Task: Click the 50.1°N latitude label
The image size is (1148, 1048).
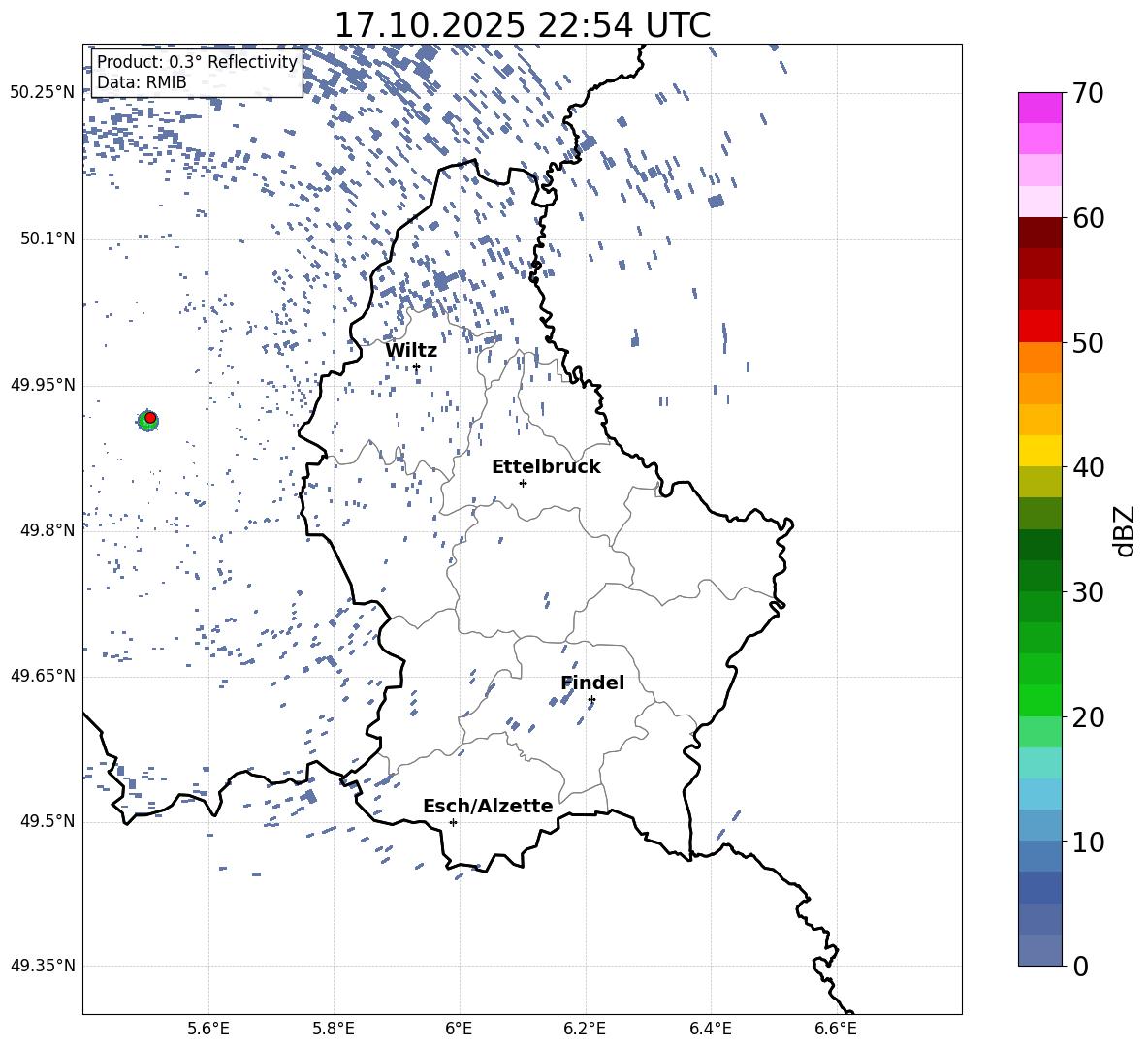Action: click(x=48, y=238)
